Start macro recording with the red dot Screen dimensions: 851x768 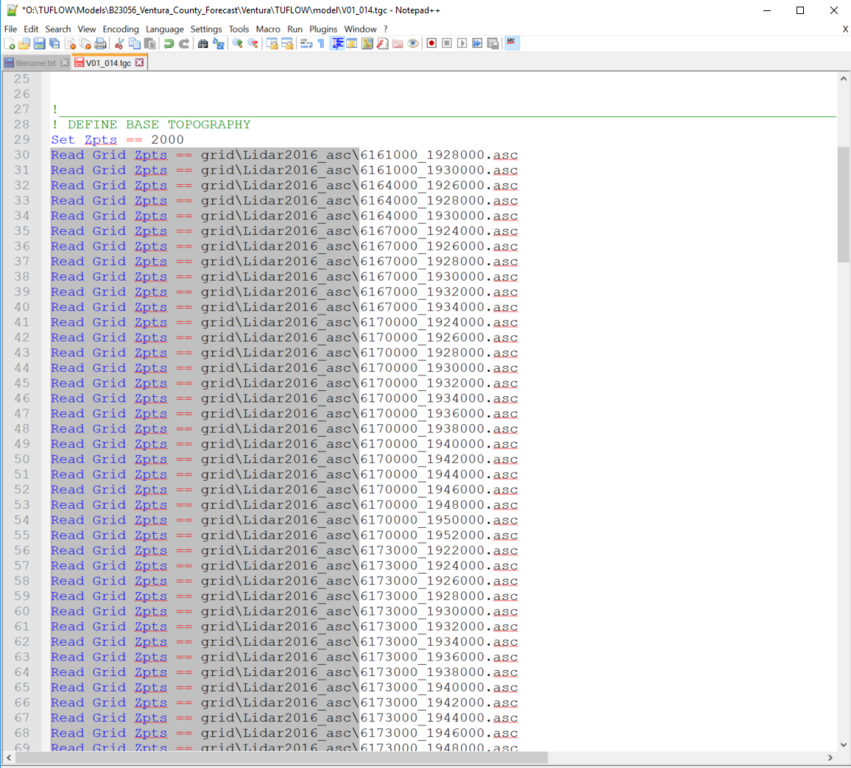[x=432, y=44]
